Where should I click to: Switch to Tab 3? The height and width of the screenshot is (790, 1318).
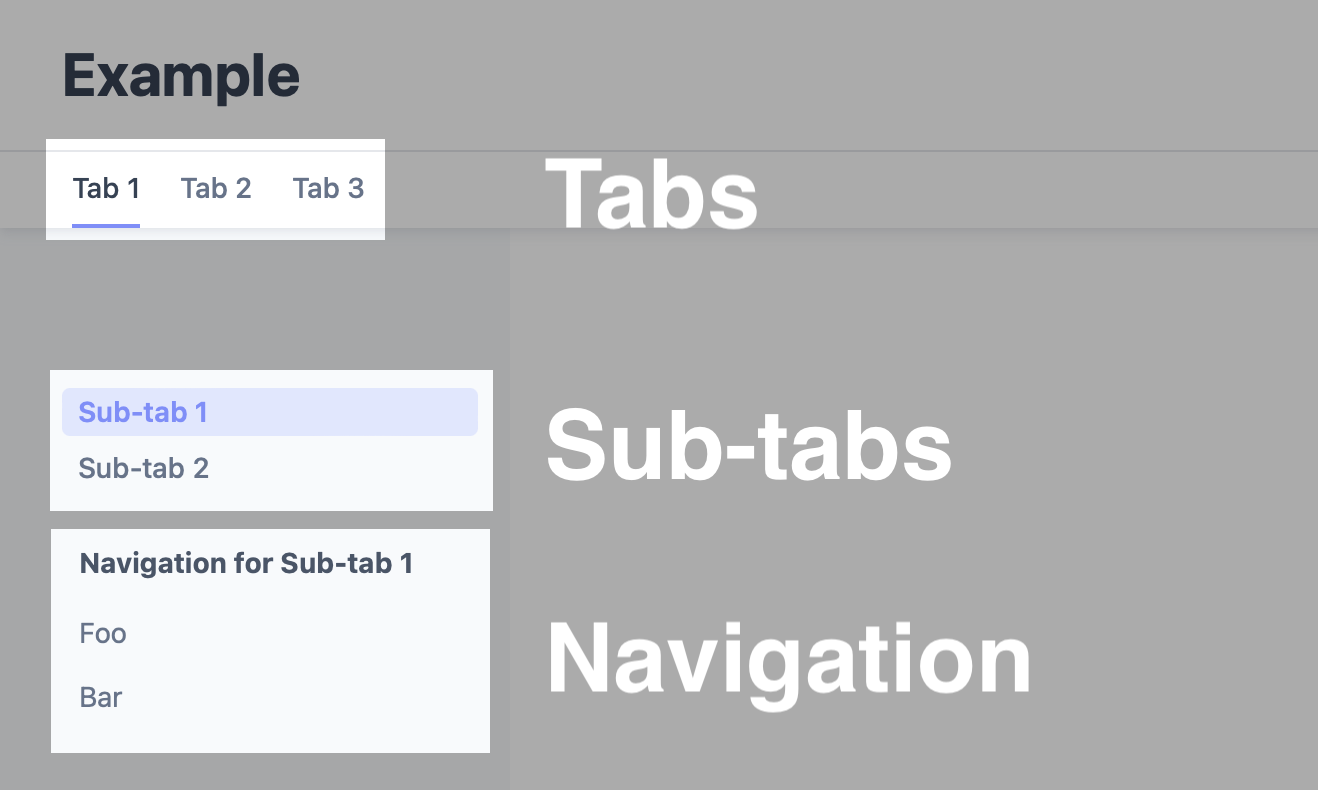(328, 188)
